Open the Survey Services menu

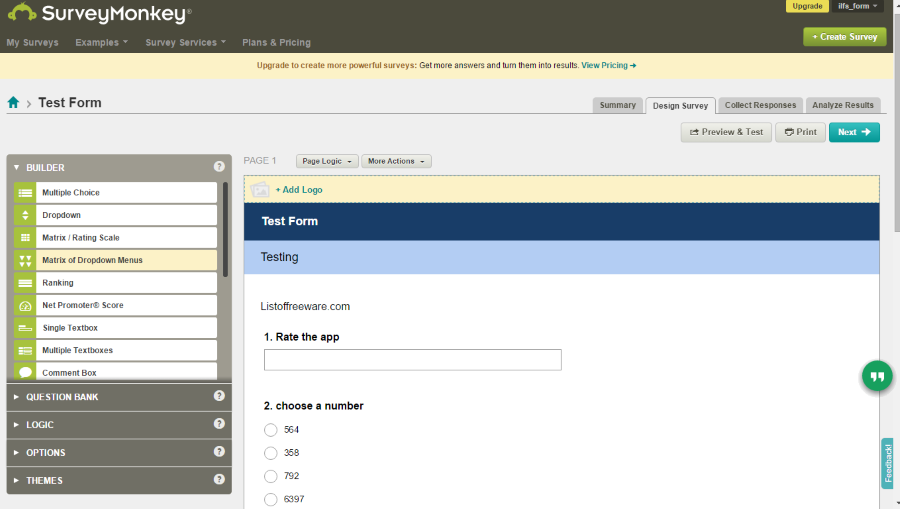185,42
